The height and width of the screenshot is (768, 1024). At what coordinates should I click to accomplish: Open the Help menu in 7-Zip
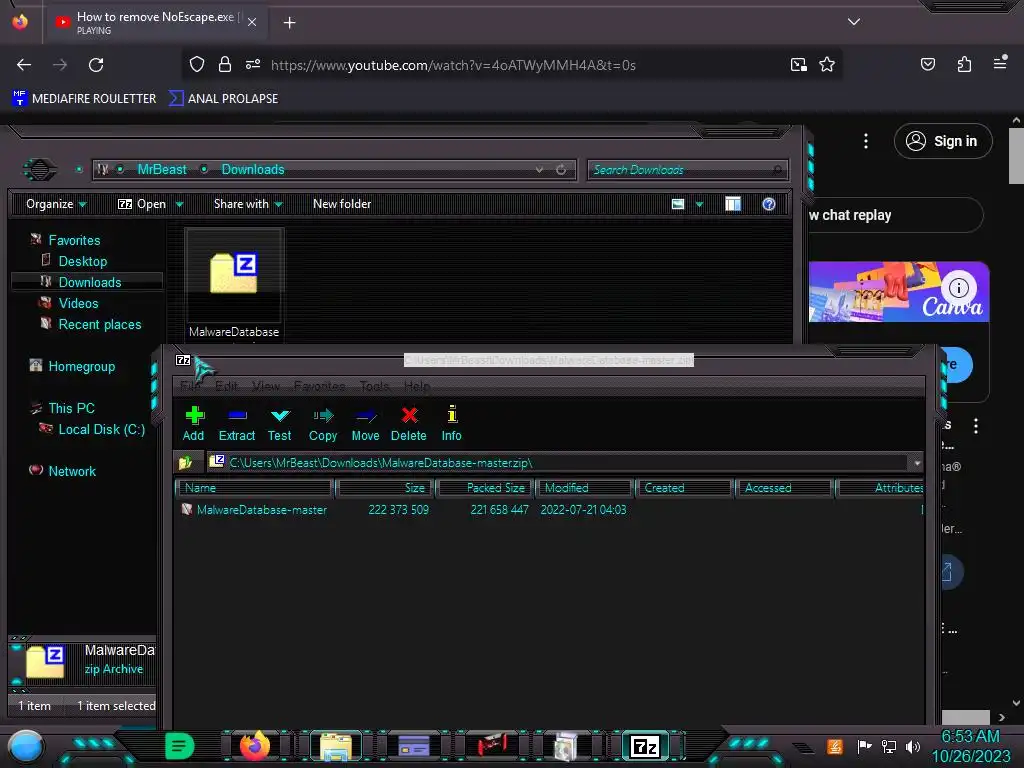(417, 386)
